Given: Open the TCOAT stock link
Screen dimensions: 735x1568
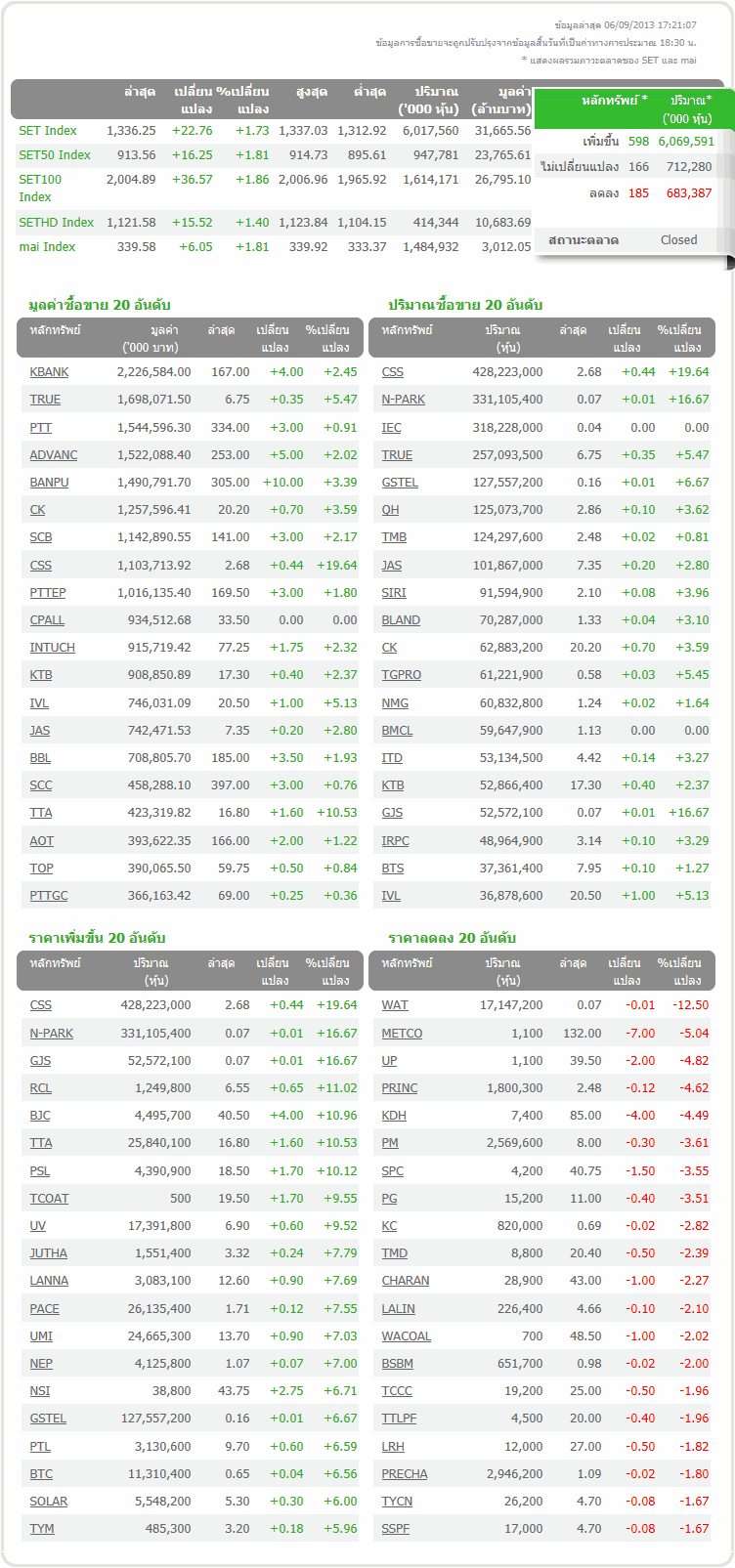Looking at the screenshot, I should click(x=49, y=1199).
